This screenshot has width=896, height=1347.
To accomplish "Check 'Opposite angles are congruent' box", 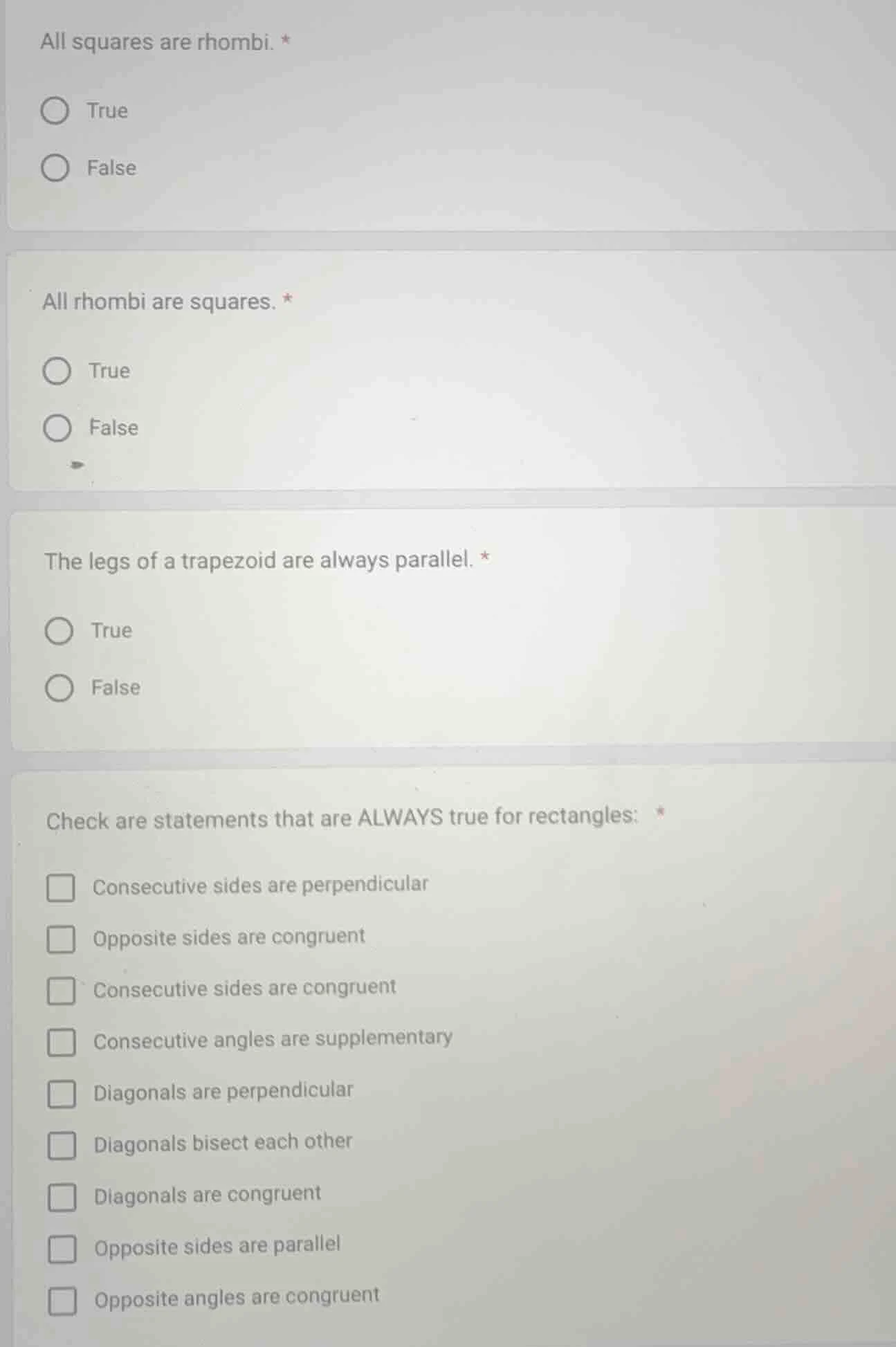I will point(62,1301).
